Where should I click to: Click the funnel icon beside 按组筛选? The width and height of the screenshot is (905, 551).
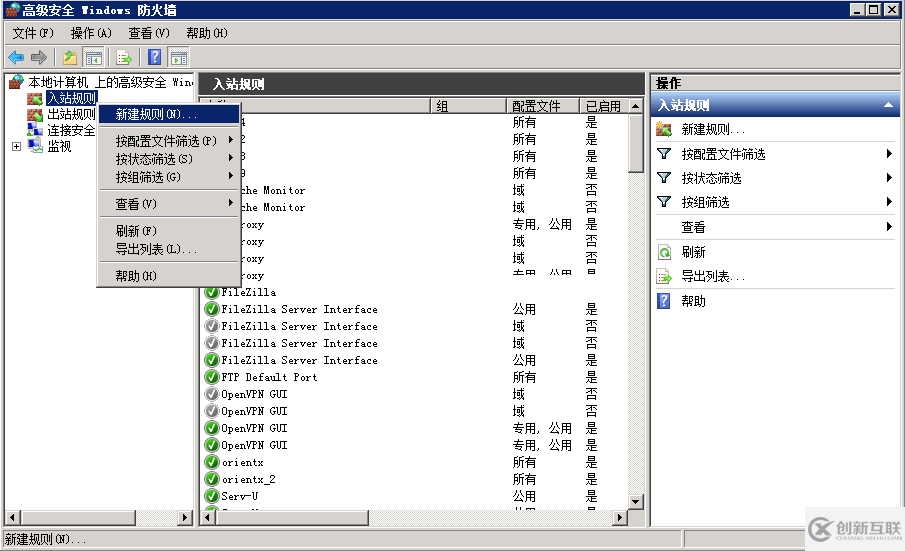click(664, 201)
